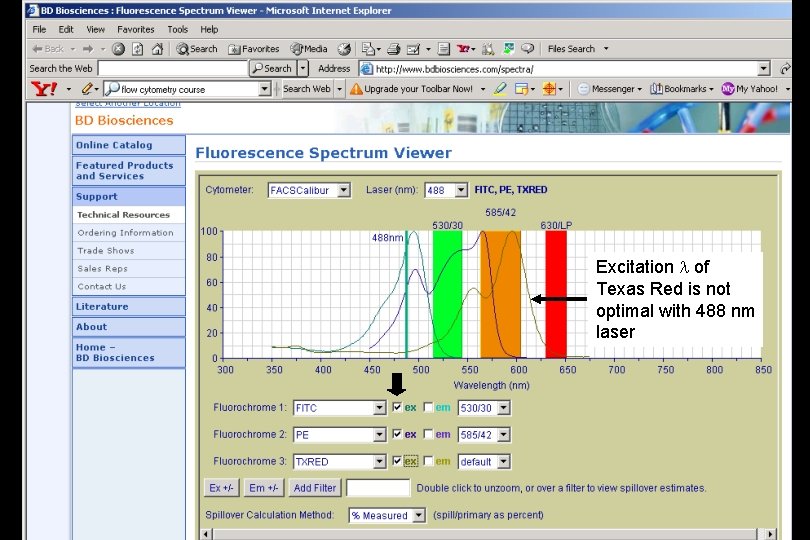
Task: Click the Messenger speech bubble icon
Action: pos(527,49)
